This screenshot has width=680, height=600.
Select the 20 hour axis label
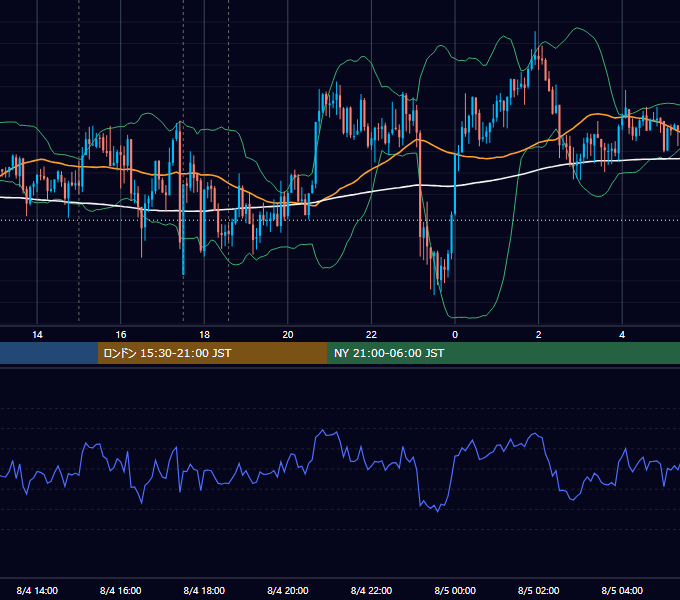288,335
